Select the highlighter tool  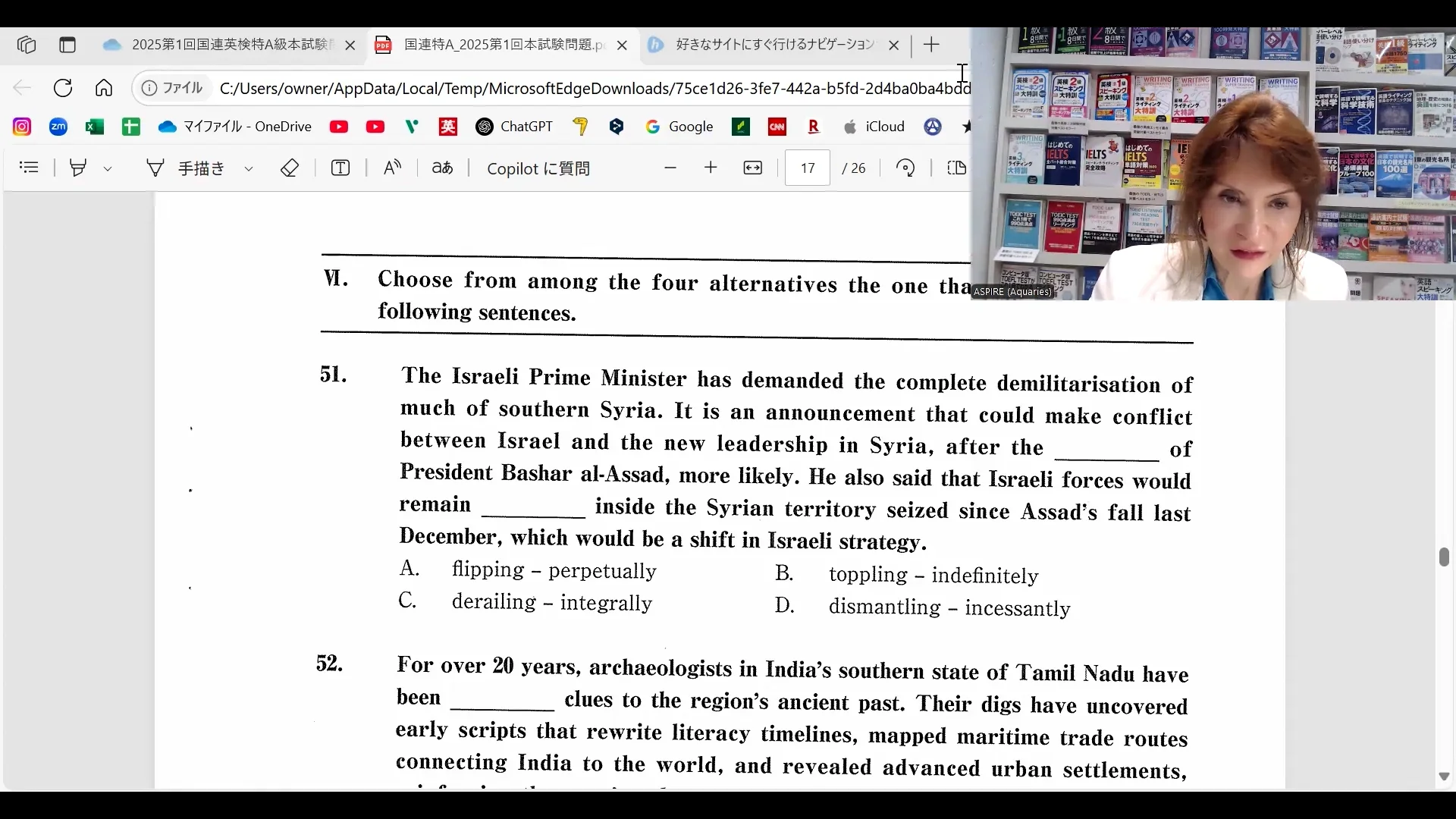click(78, 168)
